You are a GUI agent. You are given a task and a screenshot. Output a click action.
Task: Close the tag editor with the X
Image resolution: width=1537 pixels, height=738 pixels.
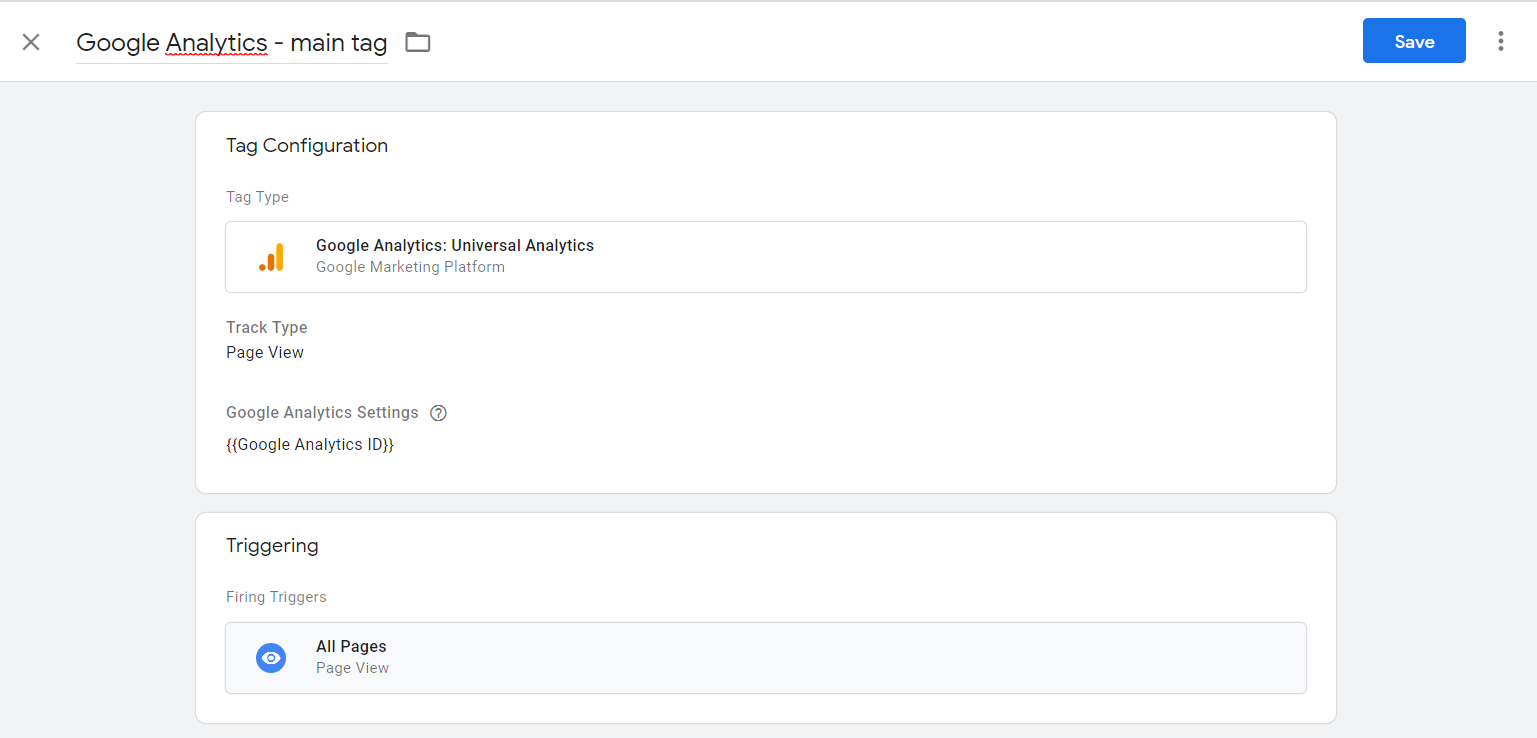pyautogui.click(x=31, y=41)
